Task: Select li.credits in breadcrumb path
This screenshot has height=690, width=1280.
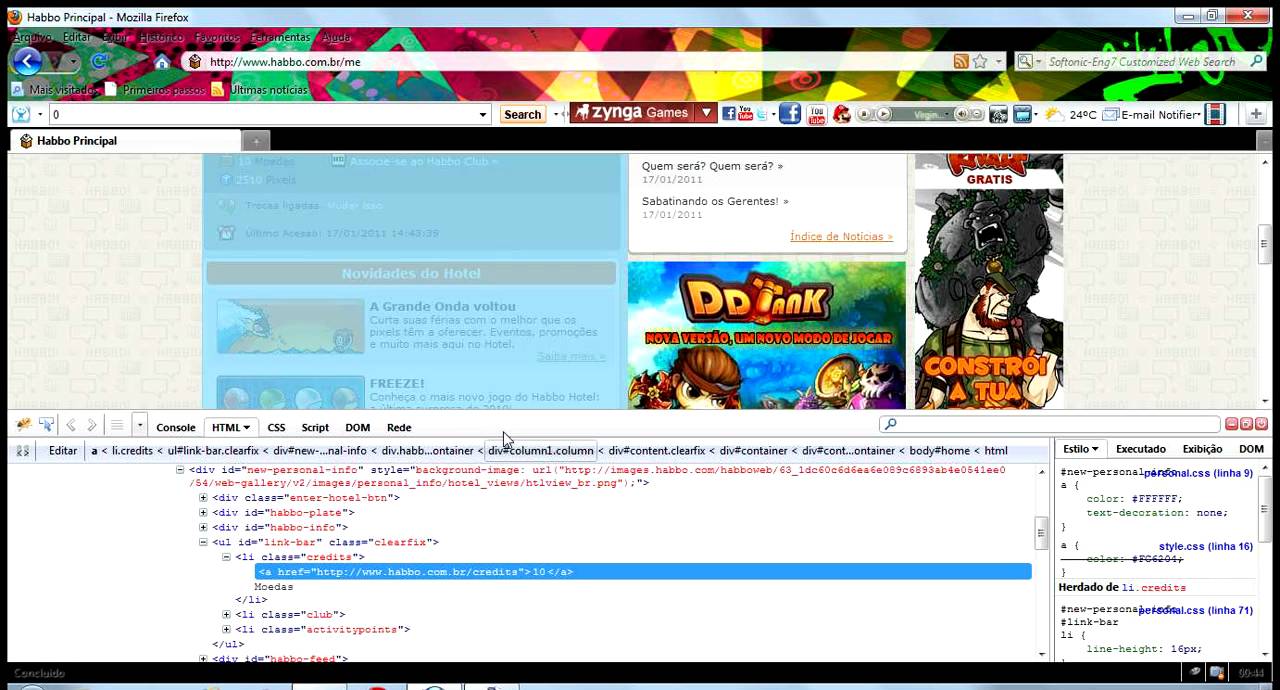Action: point(132,450)
